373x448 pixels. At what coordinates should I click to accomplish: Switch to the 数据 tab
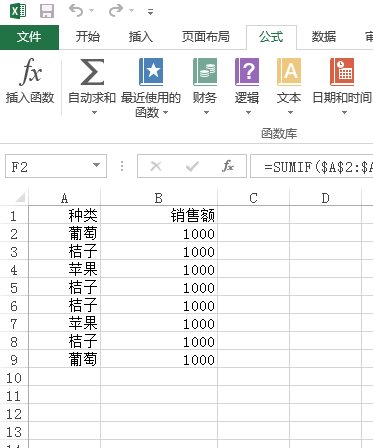(x=324, y=37)
